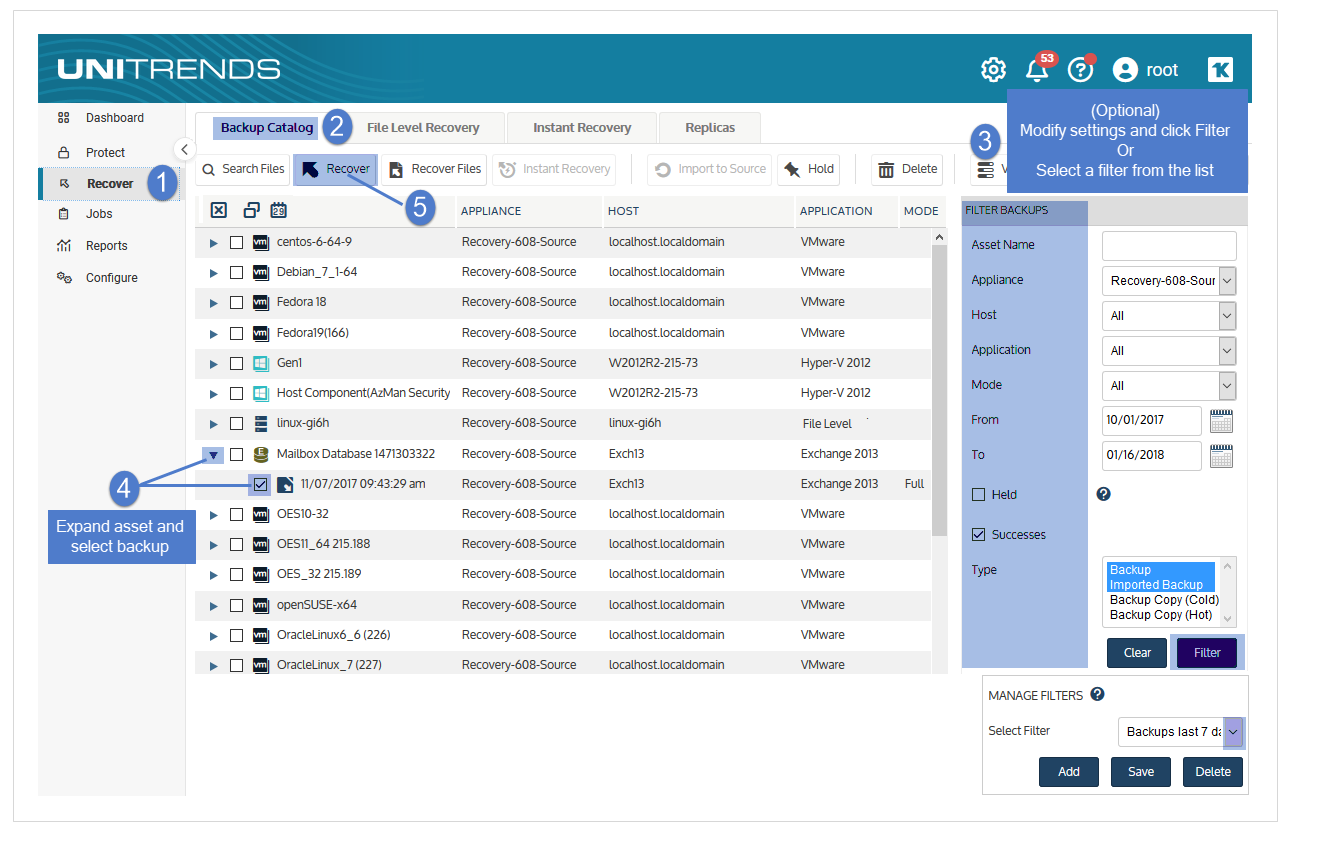
Task: Click the deselect all X icon
Action: point(219,210)
